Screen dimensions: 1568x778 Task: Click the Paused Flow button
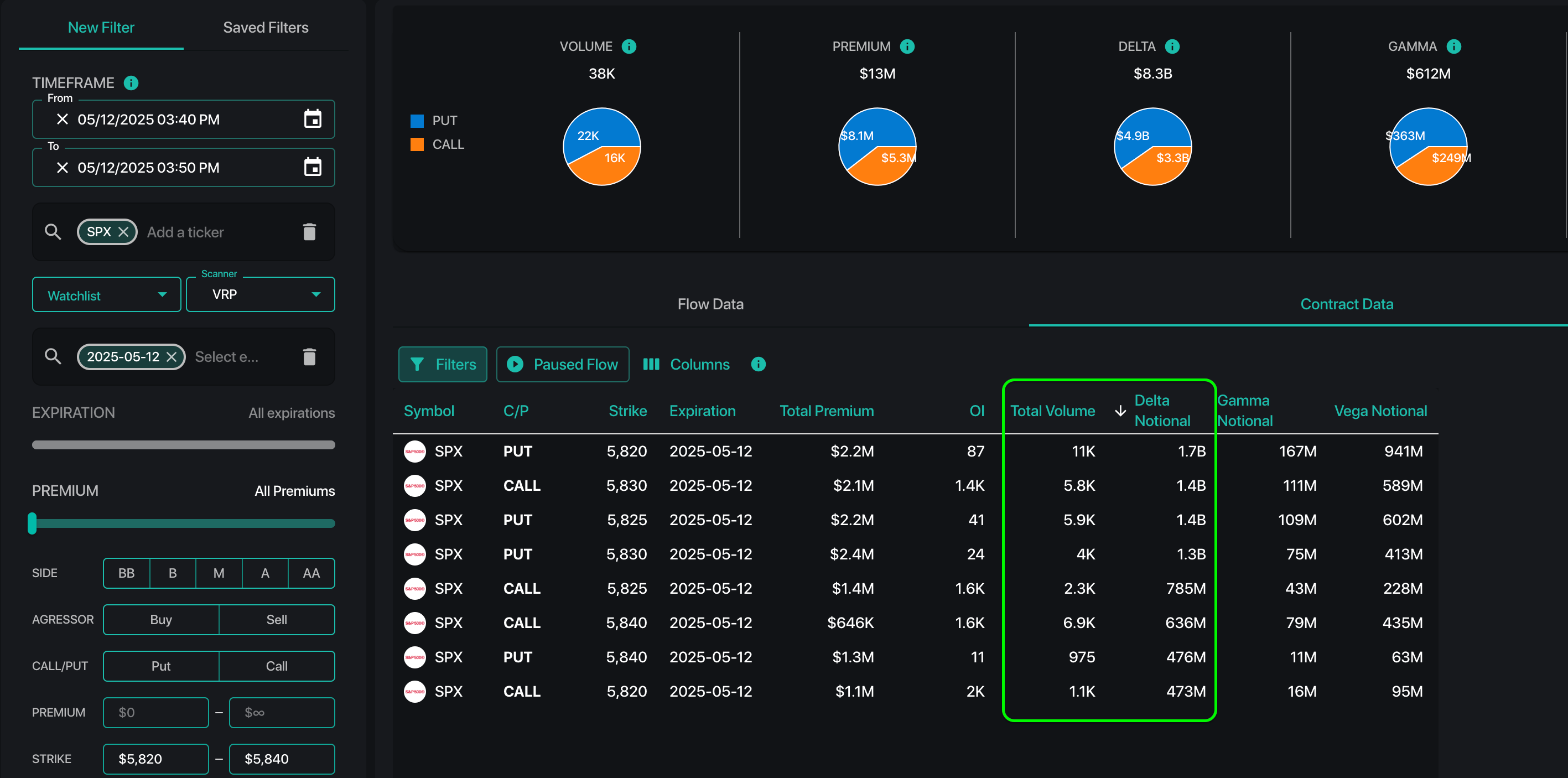(563, 364)
